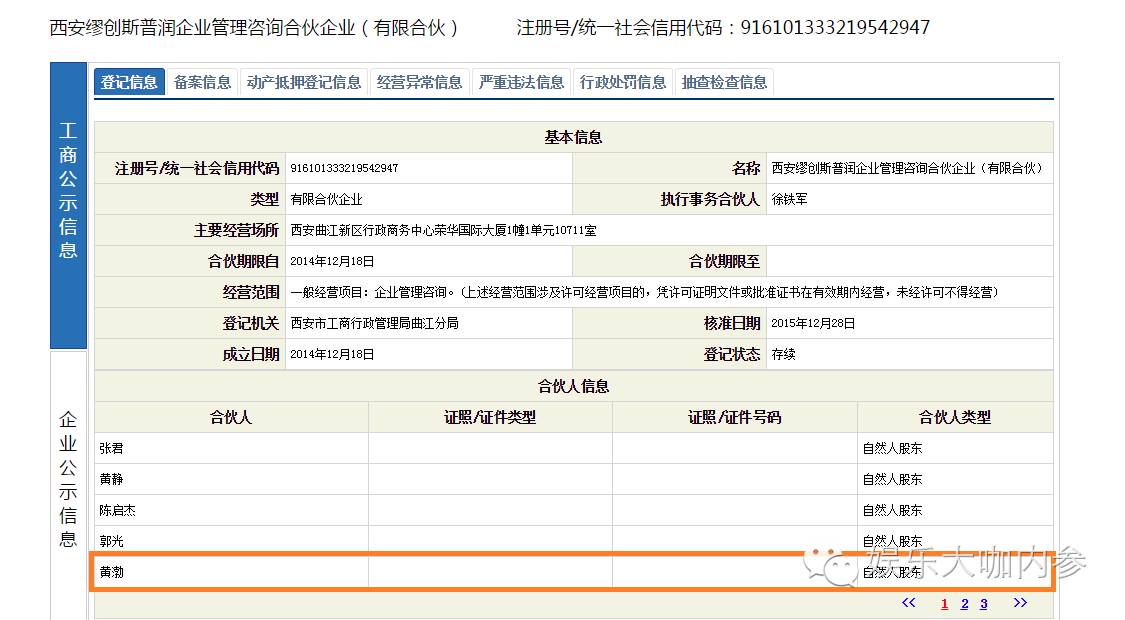Image resolution: width=1125 pixels, height=620 pixels.
Task: Jump to page 2 of partners
Action: pyautogui.click(x=965, y=604)
